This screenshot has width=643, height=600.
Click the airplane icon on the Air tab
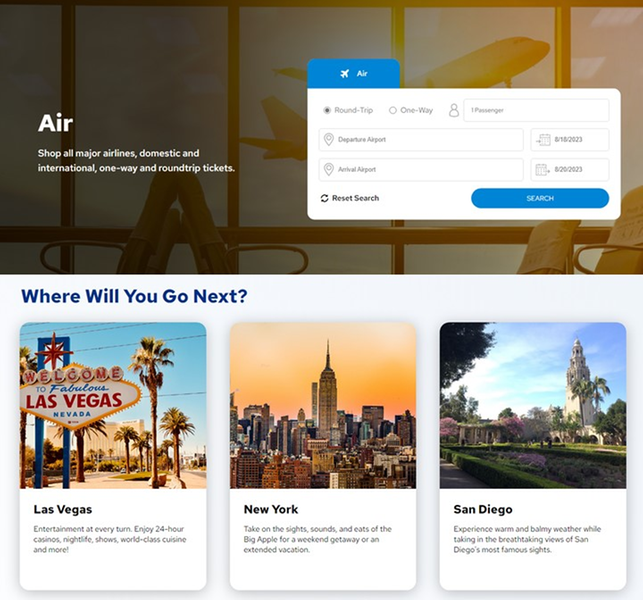coord(345,74)
